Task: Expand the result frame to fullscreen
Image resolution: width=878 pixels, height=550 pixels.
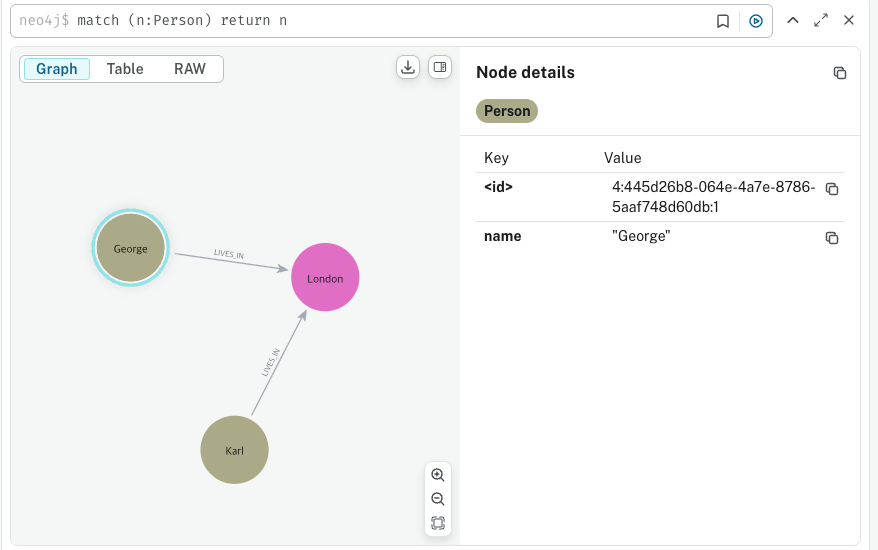Action: click(x=821, y=20)
